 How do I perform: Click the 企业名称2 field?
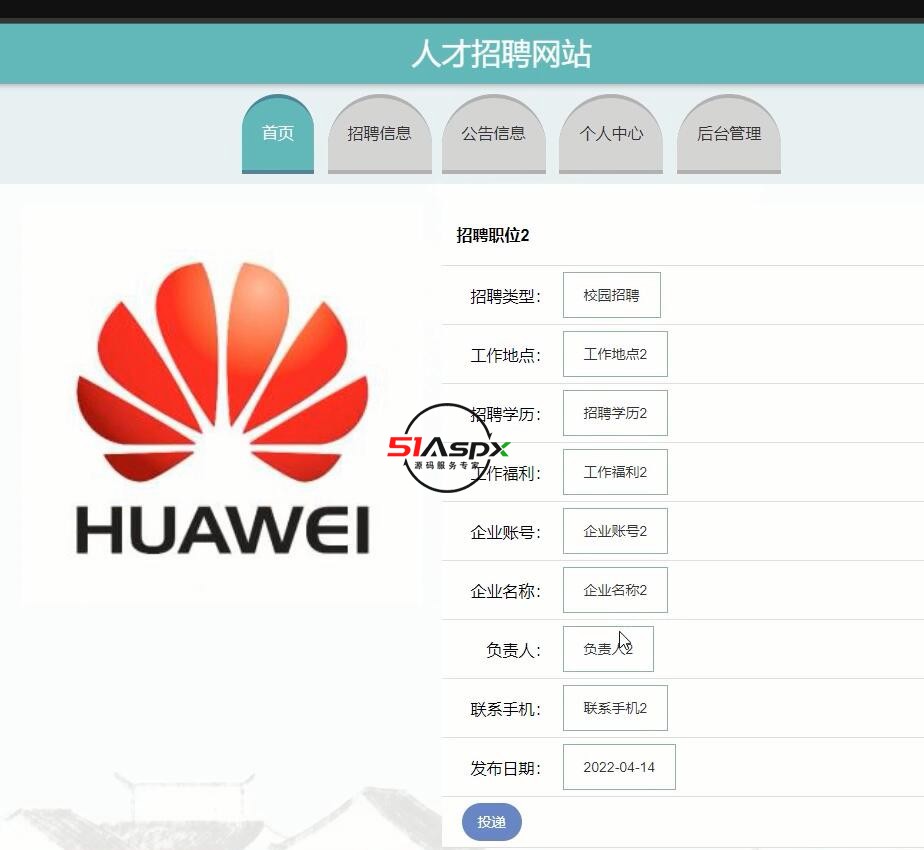pos(615,590)
